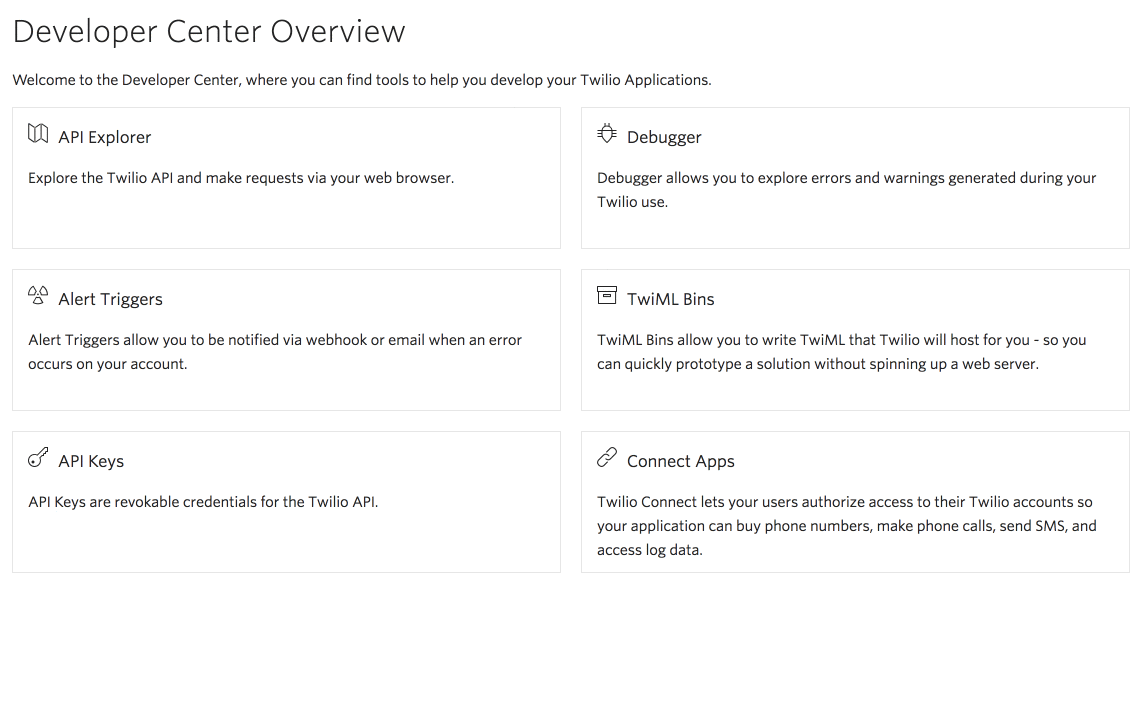Open the Debugger title link
This screenshot has height=713, width=1144.
pyautogui.click(x=664, y=137)
